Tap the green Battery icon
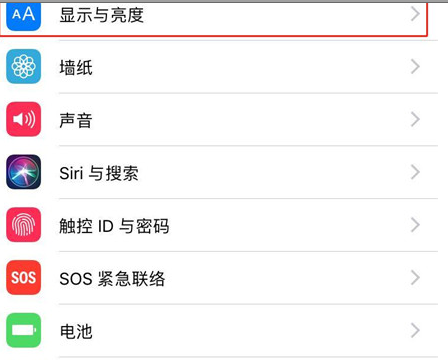The width and height of the screenshot is (448, 360). 23,330
